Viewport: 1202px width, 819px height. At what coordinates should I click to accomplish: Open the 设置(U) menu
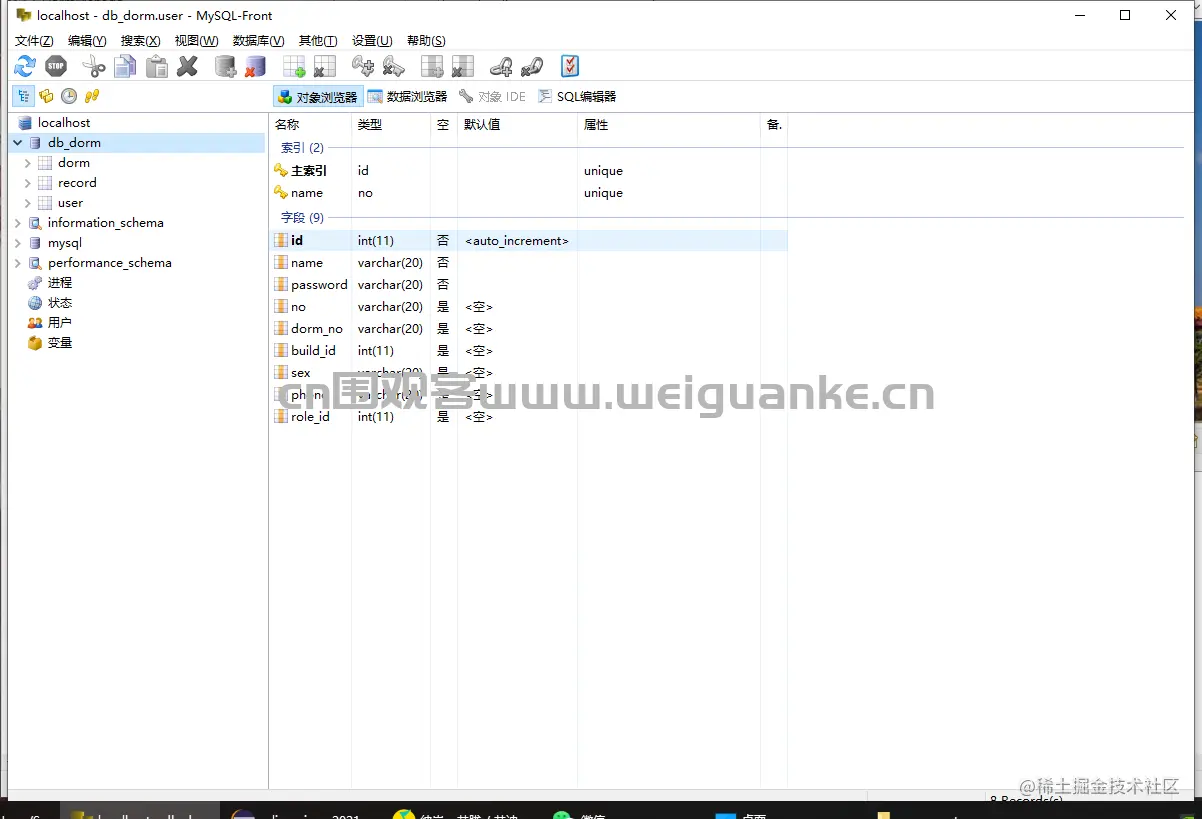(x=372, y=41)
